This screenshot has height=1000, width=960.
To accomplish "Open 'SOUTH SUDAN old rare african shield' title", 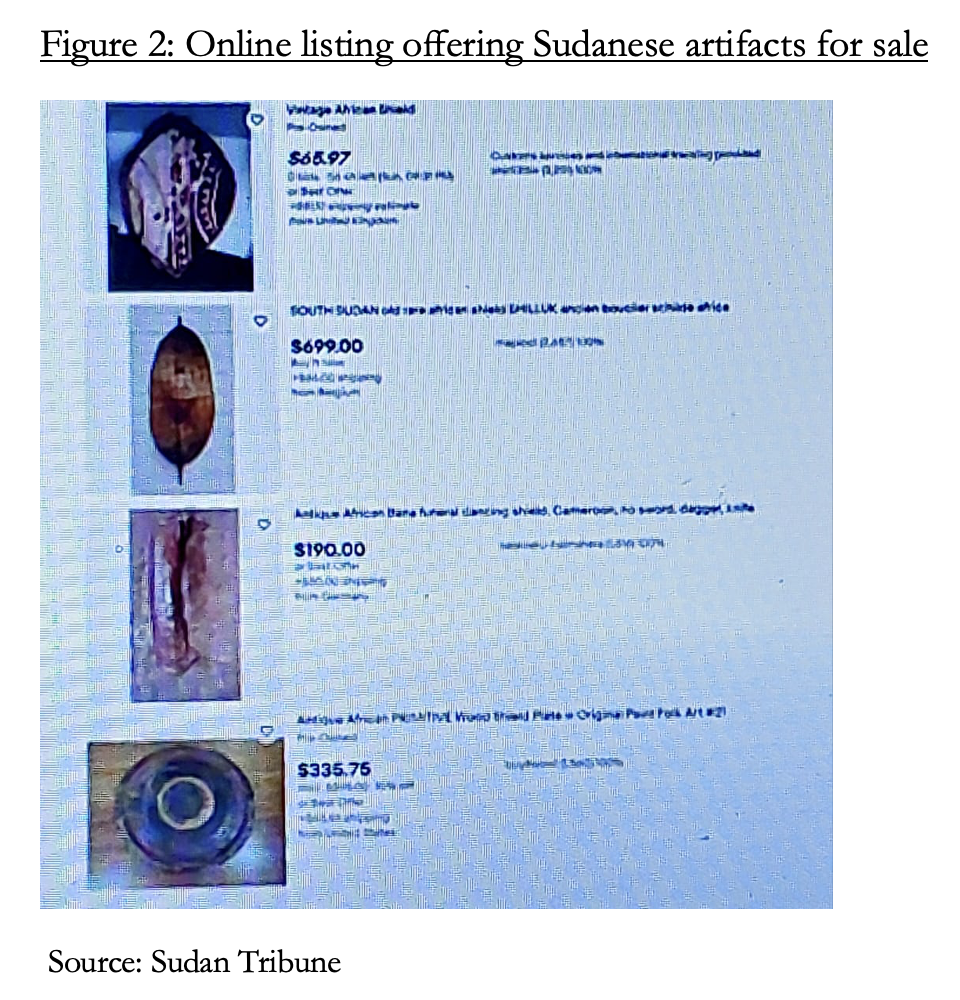I will coord(510,309).
